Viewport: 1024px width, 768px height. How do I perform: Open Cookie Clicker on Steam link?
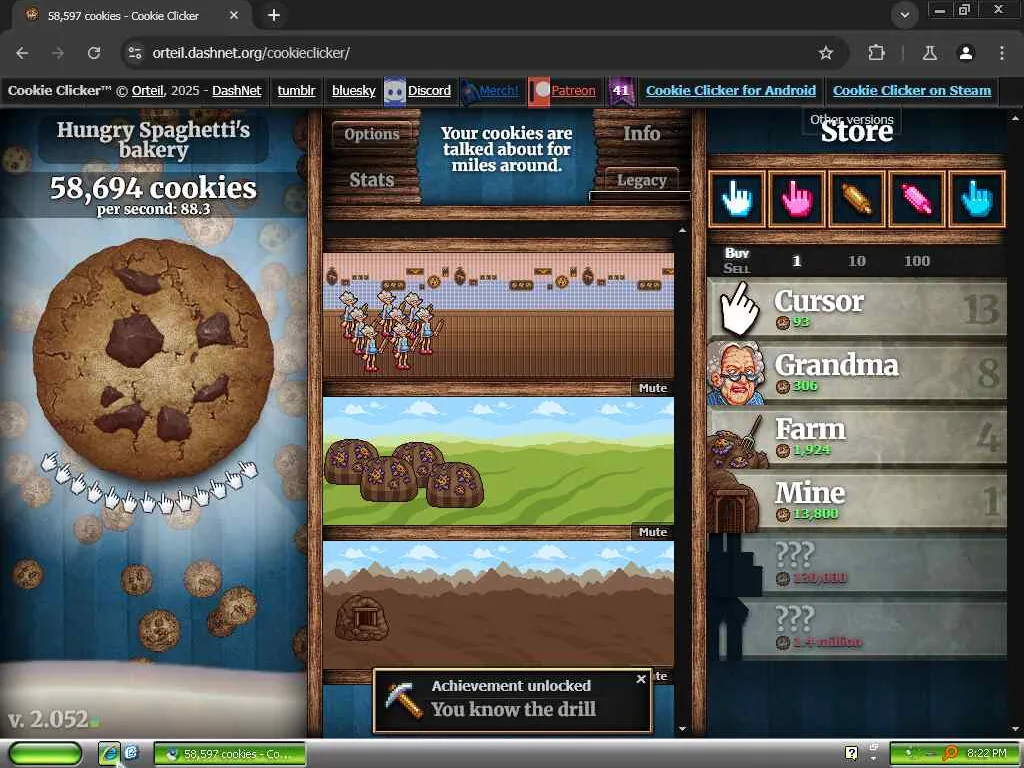click(x=912, y=91)
